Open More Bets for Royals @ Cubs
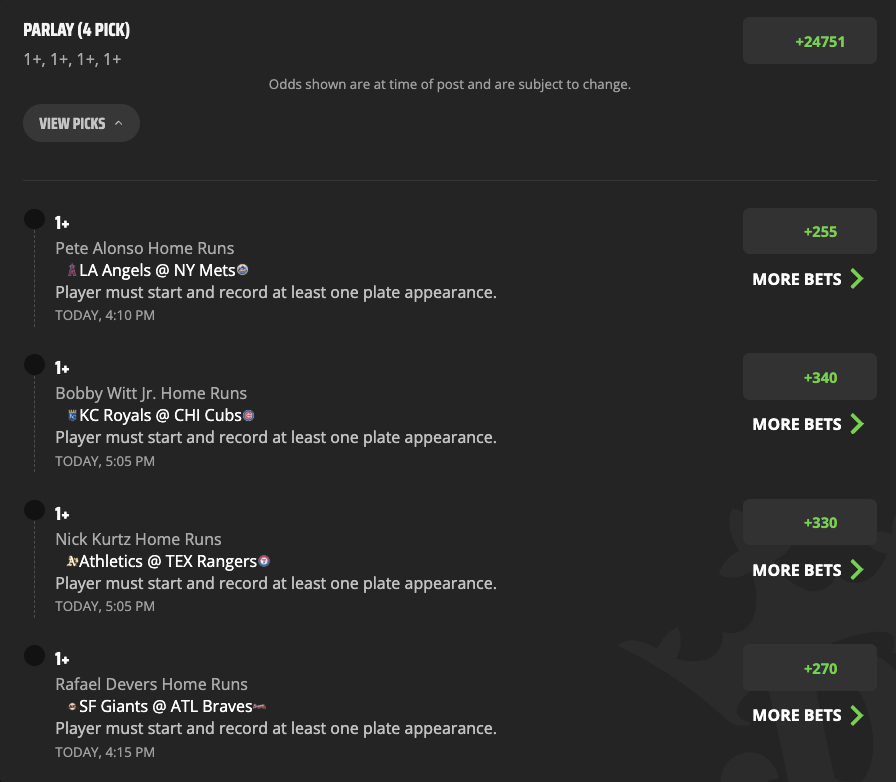 point(808,424)
